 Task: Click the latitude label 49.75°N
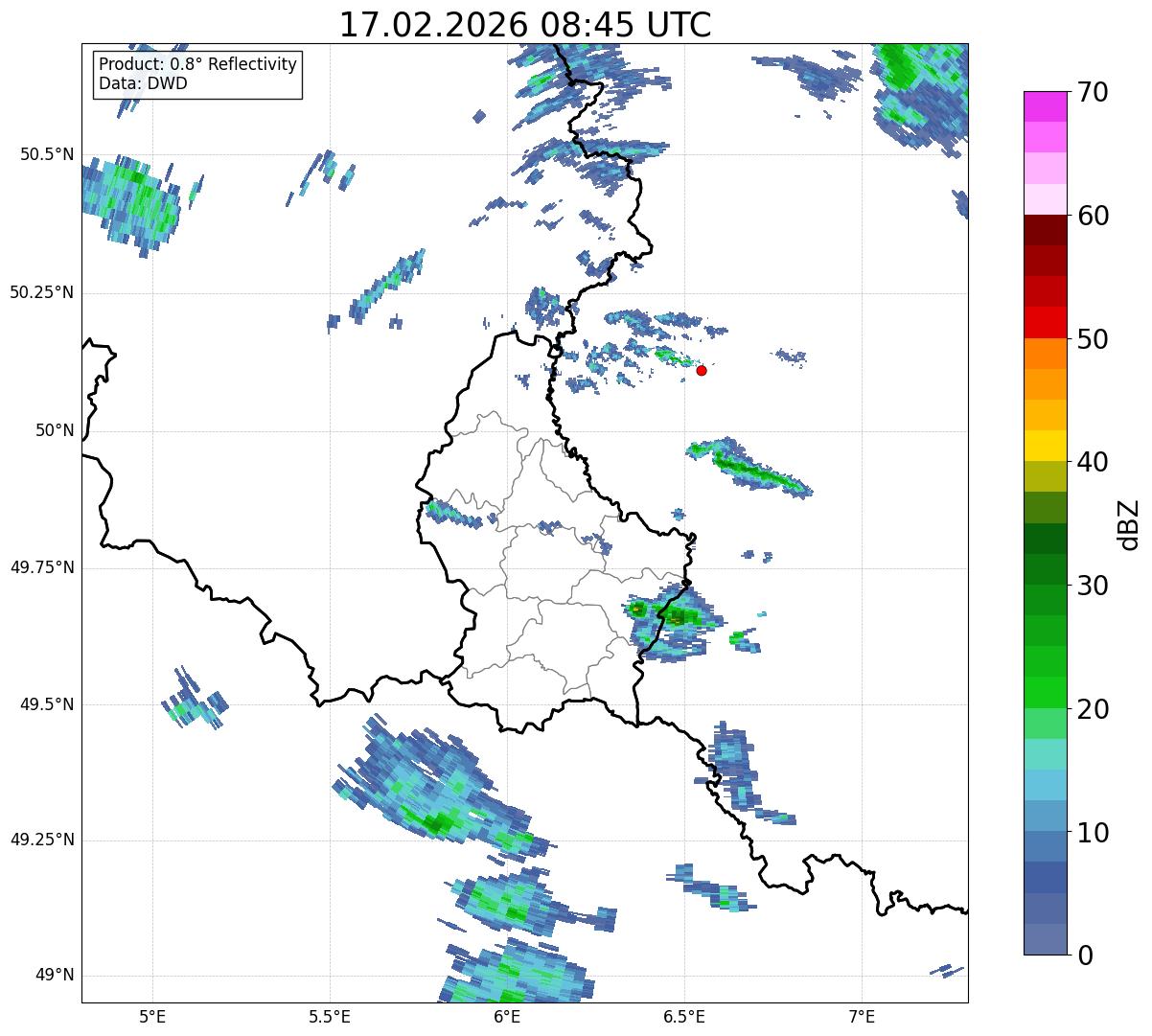pyautogui.click(x=42, y=567)
